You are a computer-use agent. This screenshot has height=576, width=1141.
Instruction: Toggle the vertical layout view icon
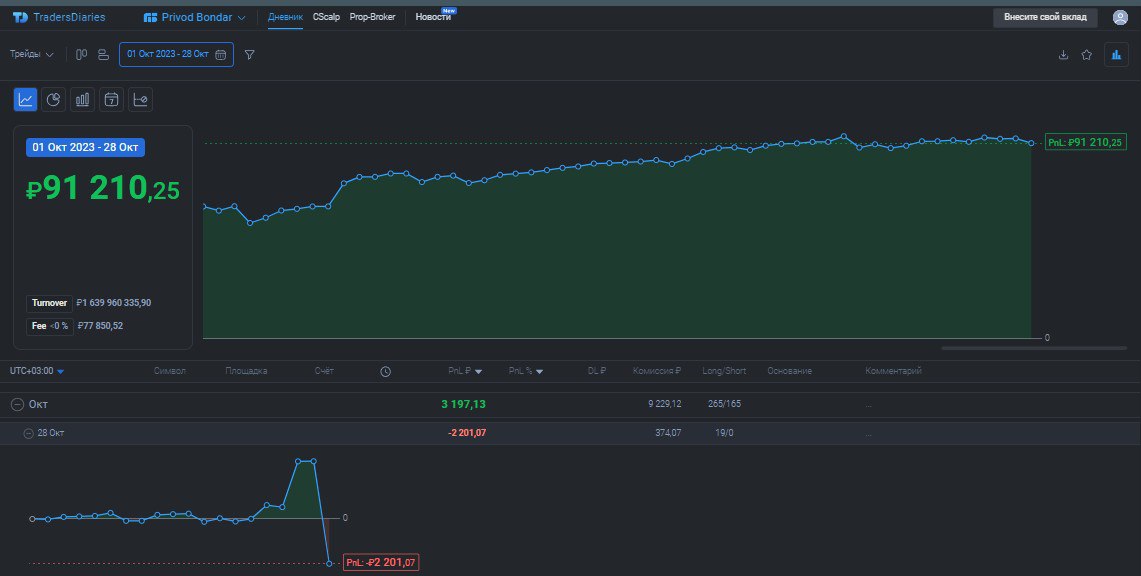pos(81,55)
